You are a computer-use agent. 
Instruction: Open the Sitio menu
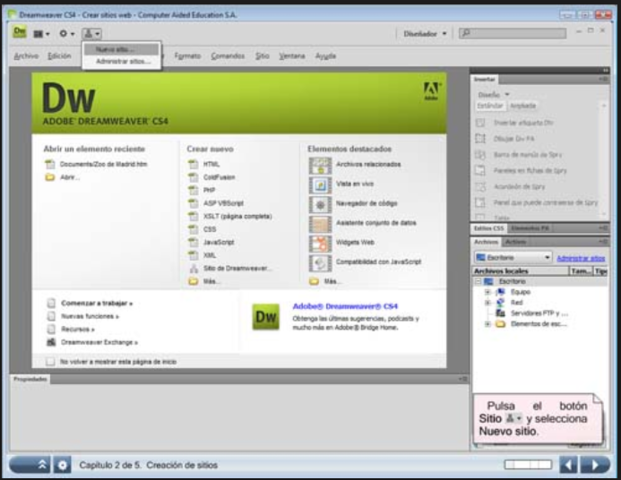(262, 56)
